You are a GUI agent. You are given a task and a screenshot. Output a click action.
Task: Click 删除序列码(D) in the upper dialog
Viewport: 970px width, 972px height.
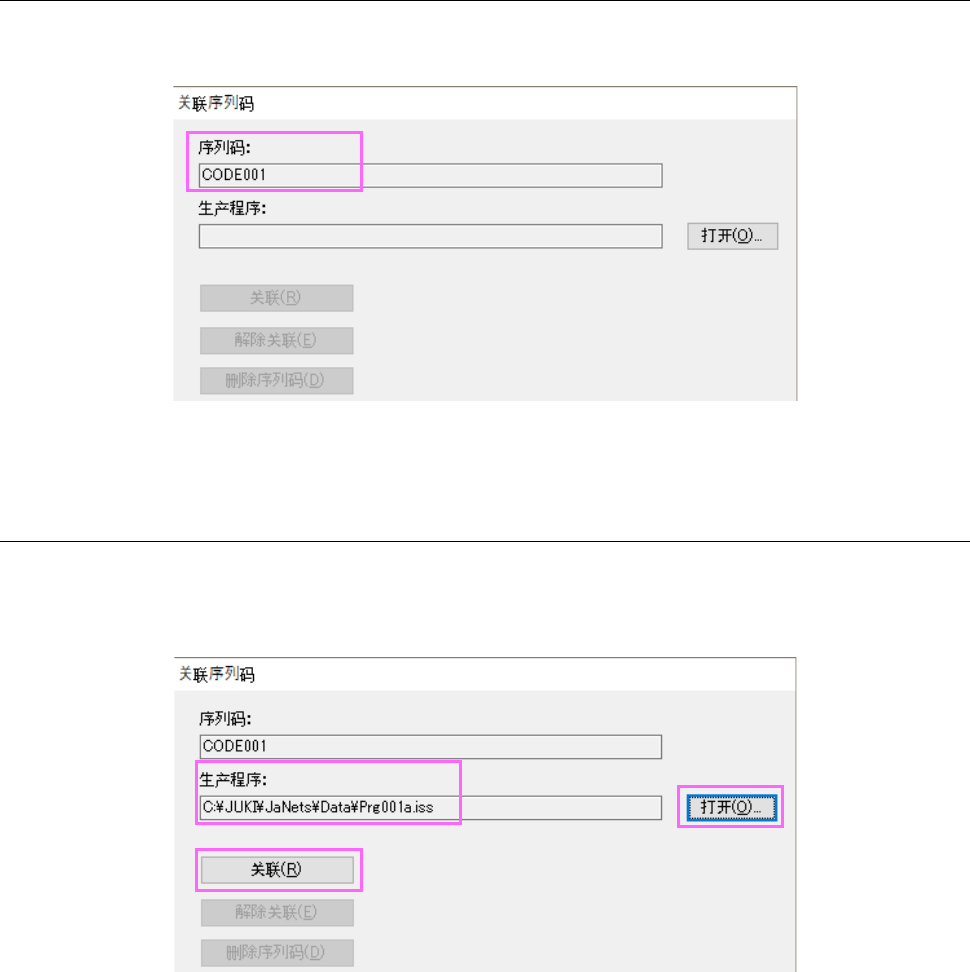pos(277,381)
